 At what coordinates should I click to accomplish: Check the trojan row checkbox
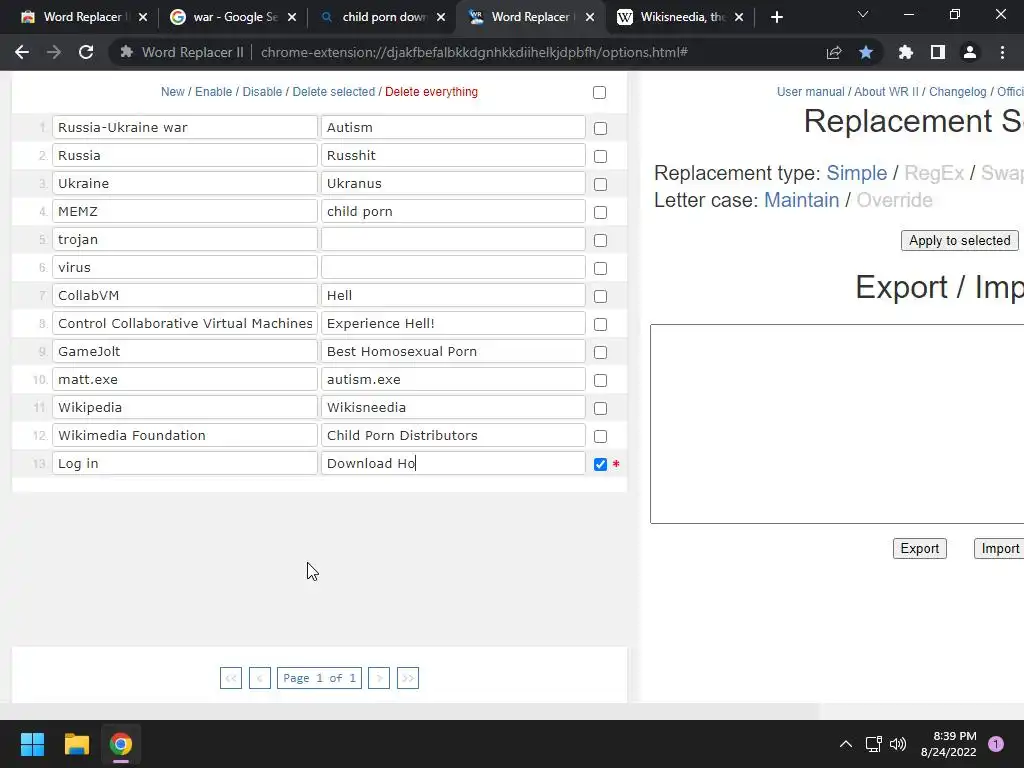pos(600,241)
